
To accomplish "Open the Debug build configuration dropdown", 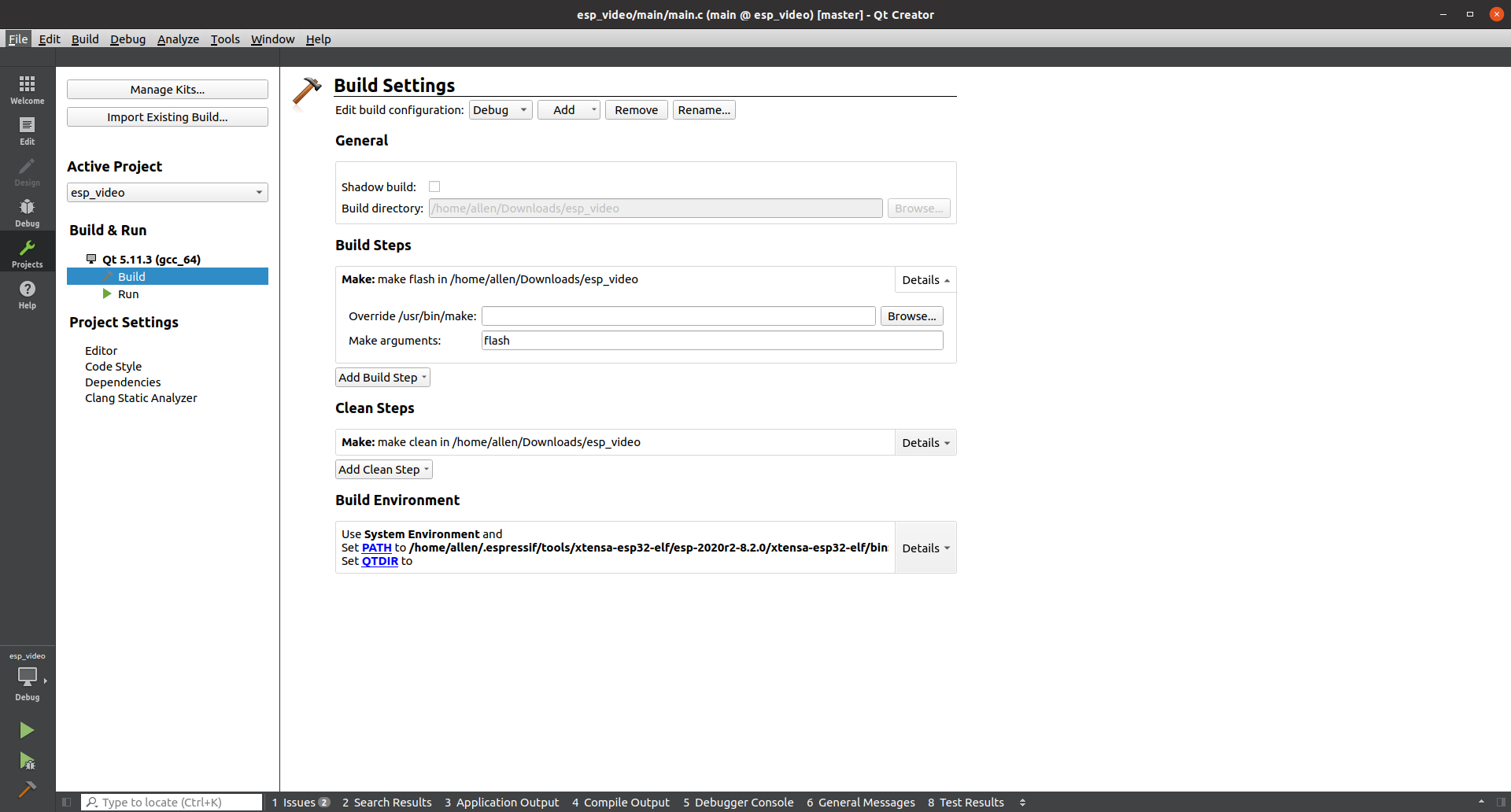I will (x=501, y=110).
